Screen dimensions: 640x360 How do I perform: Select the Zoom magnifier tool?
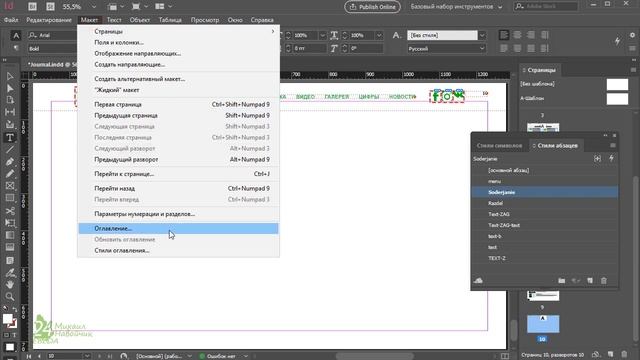coord(10,297)
